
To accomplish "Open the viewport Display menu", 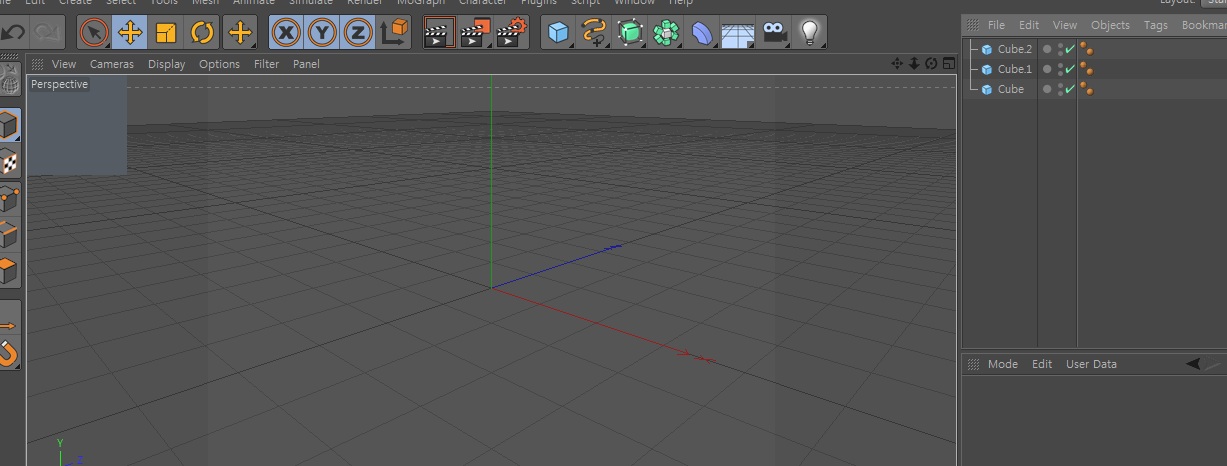I will (166, 64).
